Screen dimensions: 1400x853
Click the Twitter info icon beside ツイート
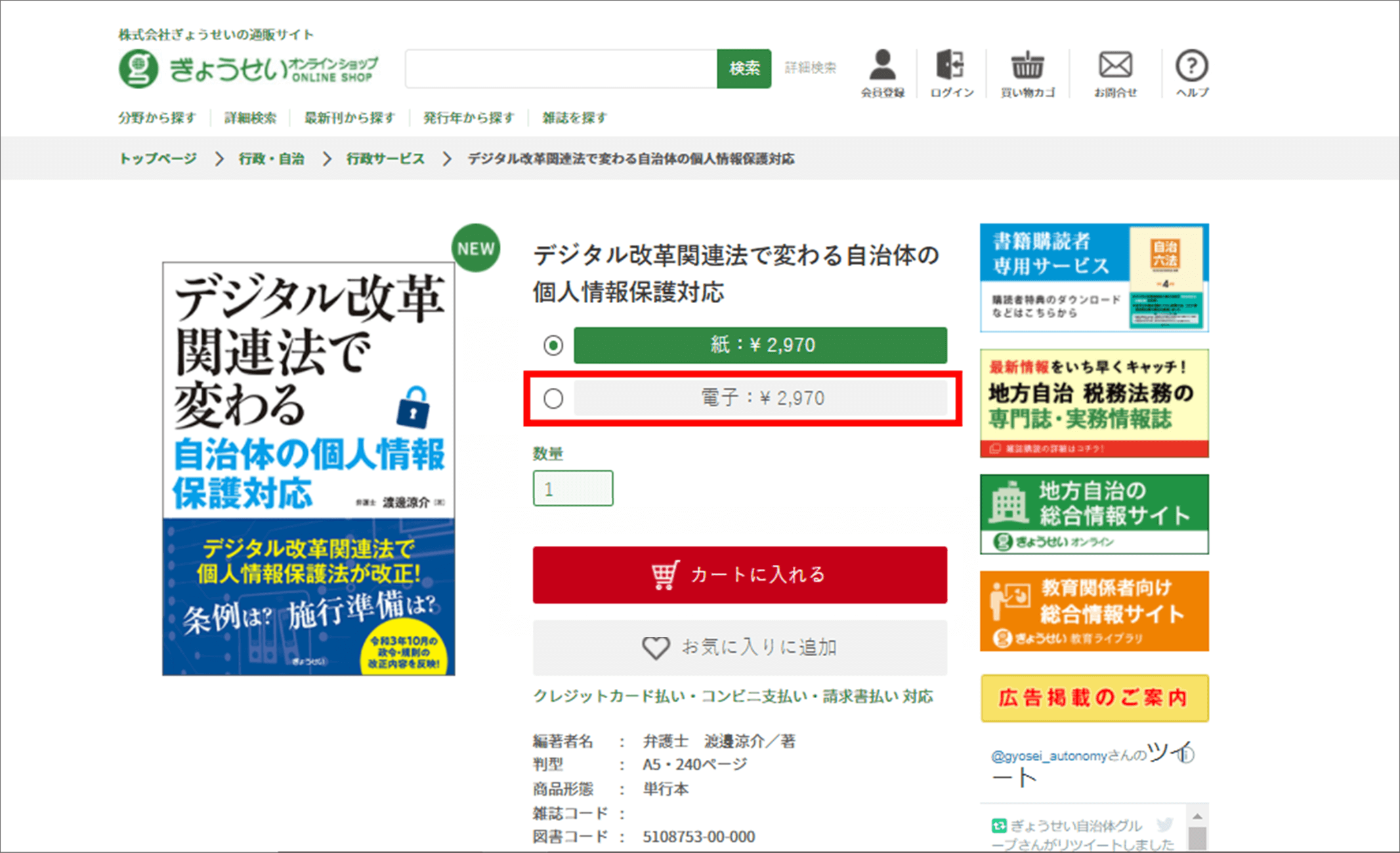(x=1187, y=755)
